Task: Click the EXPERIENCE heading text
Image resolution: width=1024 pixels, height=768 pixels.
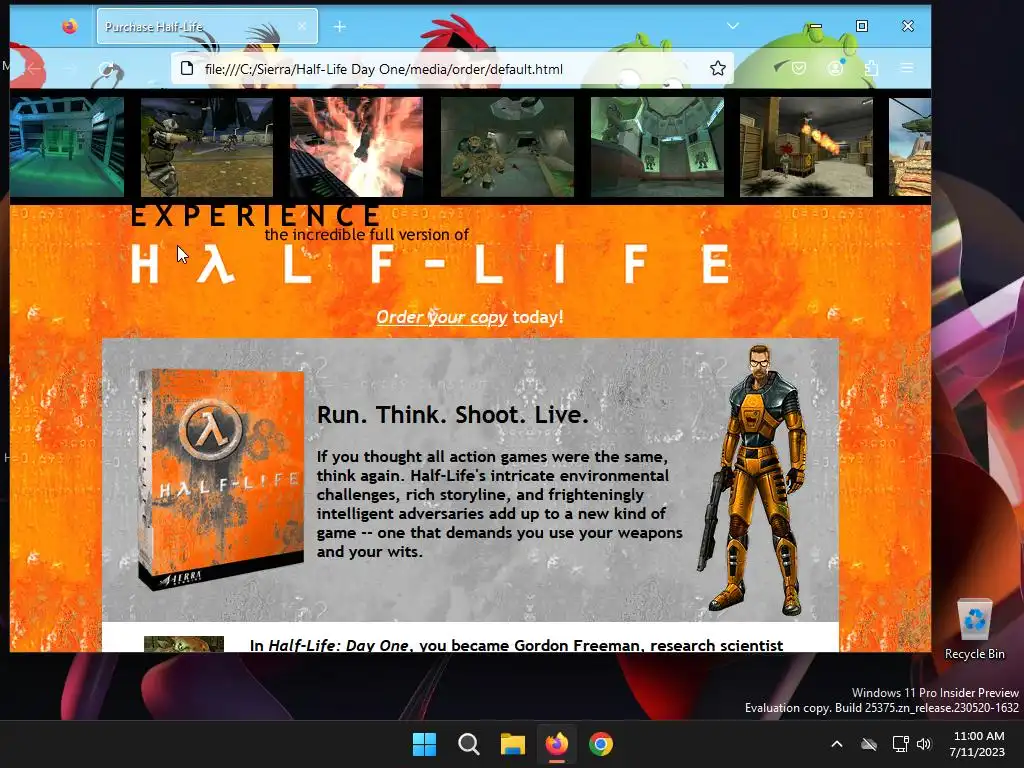Action: tap(256, 216)
